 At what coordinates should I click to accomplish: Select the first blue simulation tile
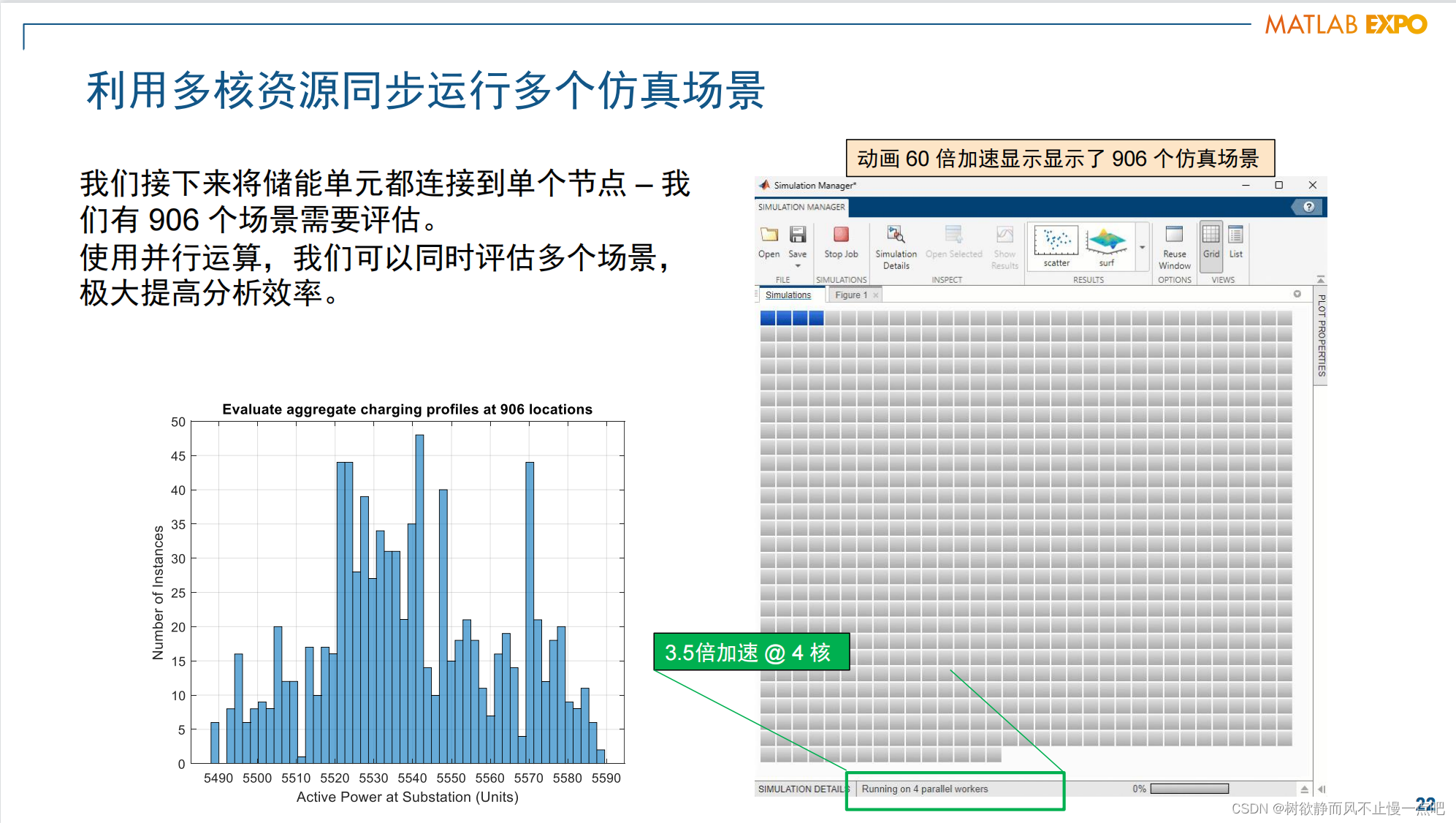click(x=767, y=318)
